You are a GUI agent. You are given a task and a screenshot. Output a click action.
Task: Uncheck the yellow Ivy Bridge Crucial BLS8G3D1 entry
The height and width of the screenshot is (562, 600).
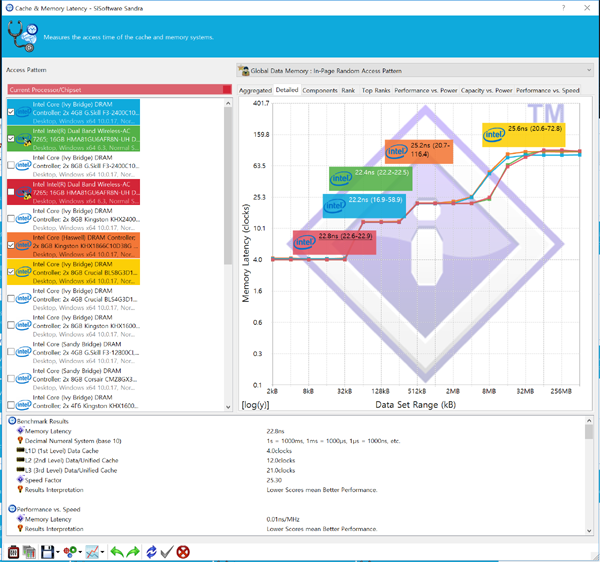point(11,272)
